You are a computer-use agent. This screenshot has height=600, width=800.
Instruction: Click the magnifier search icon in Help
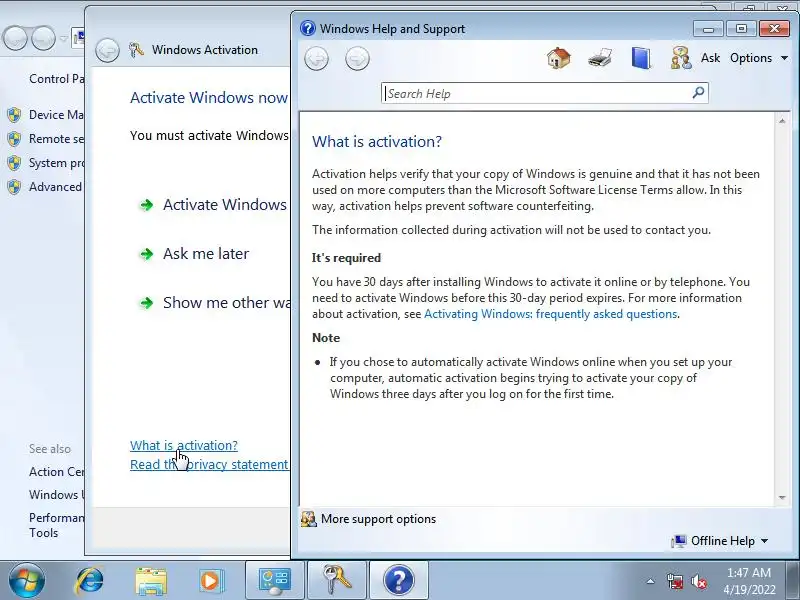coord(698,92)
